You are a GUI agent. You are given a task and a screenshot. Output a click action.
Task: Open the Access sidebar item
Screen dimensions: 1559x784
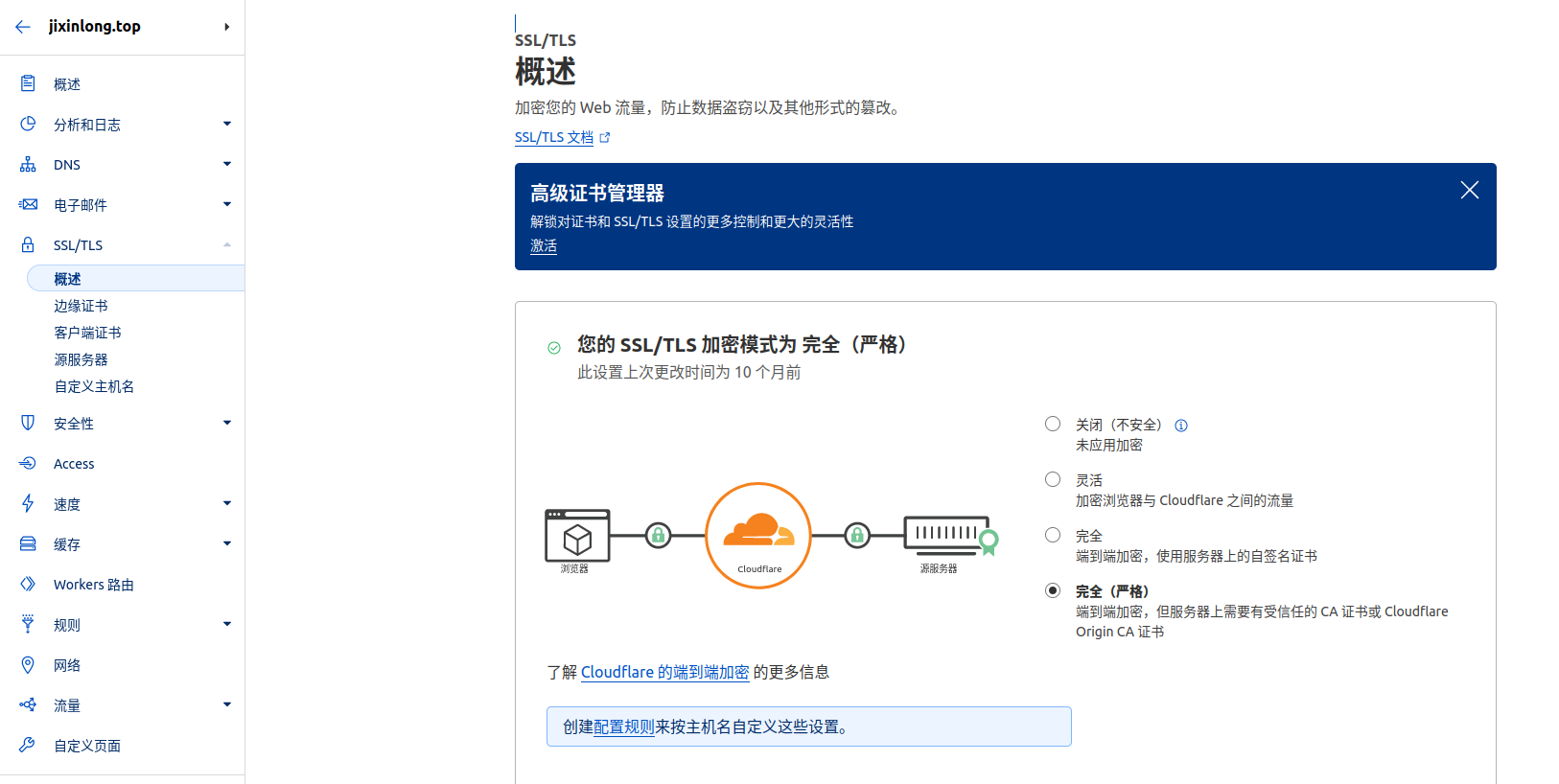(x=74, y=464)
